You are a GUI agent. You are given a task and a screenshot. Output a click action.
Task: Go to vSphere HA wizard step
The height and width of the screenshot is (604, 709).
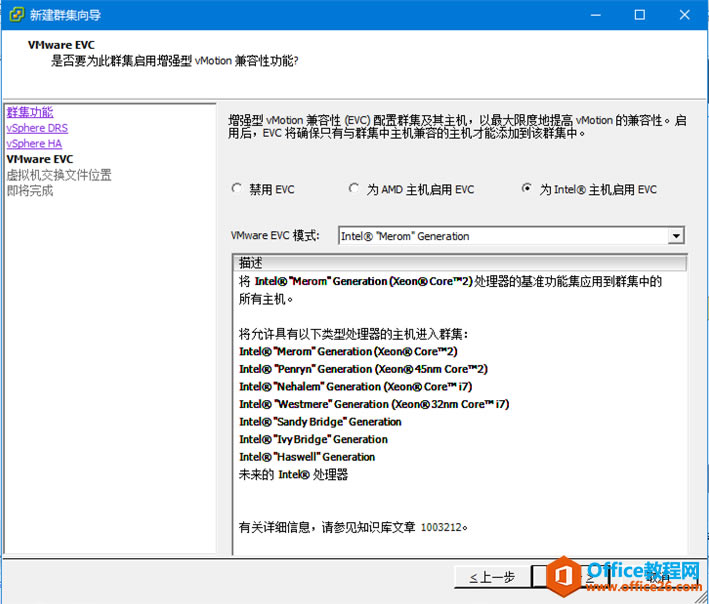pos(34,144)
